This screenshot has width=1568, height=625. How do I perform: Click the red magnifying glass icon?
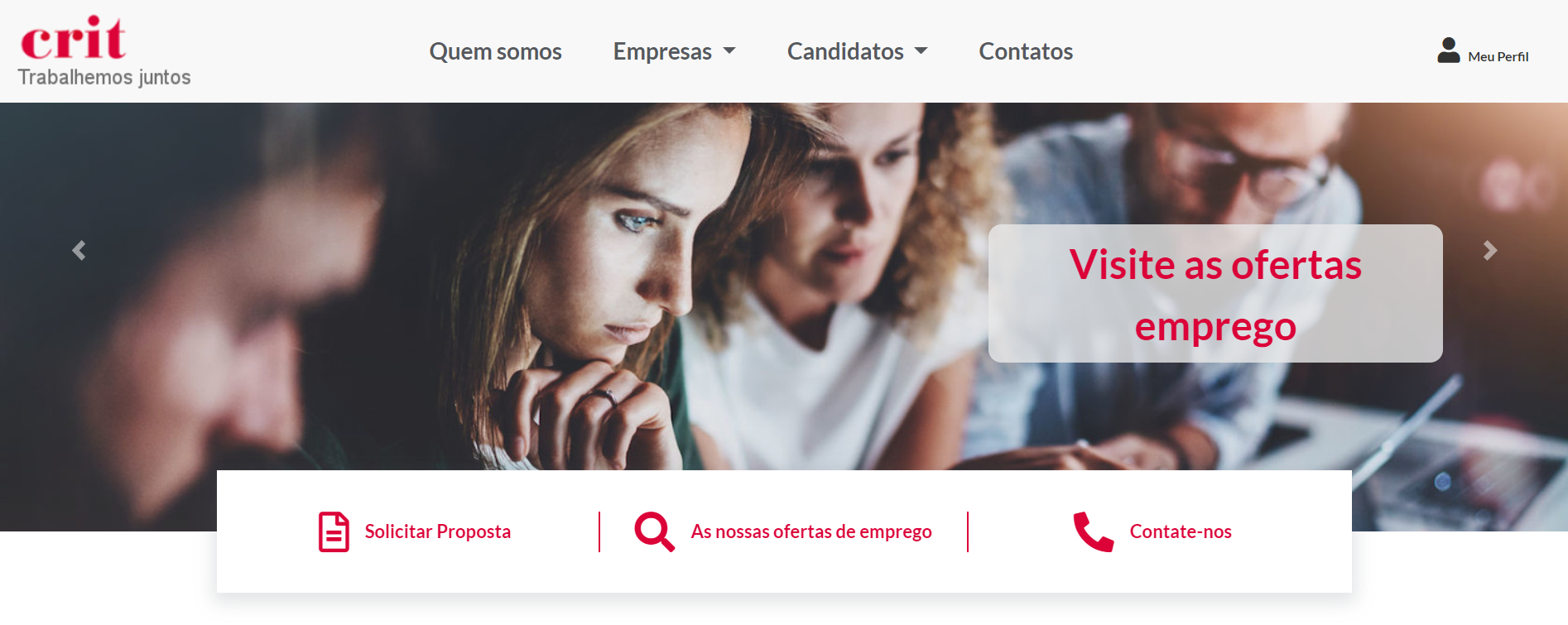654,531
